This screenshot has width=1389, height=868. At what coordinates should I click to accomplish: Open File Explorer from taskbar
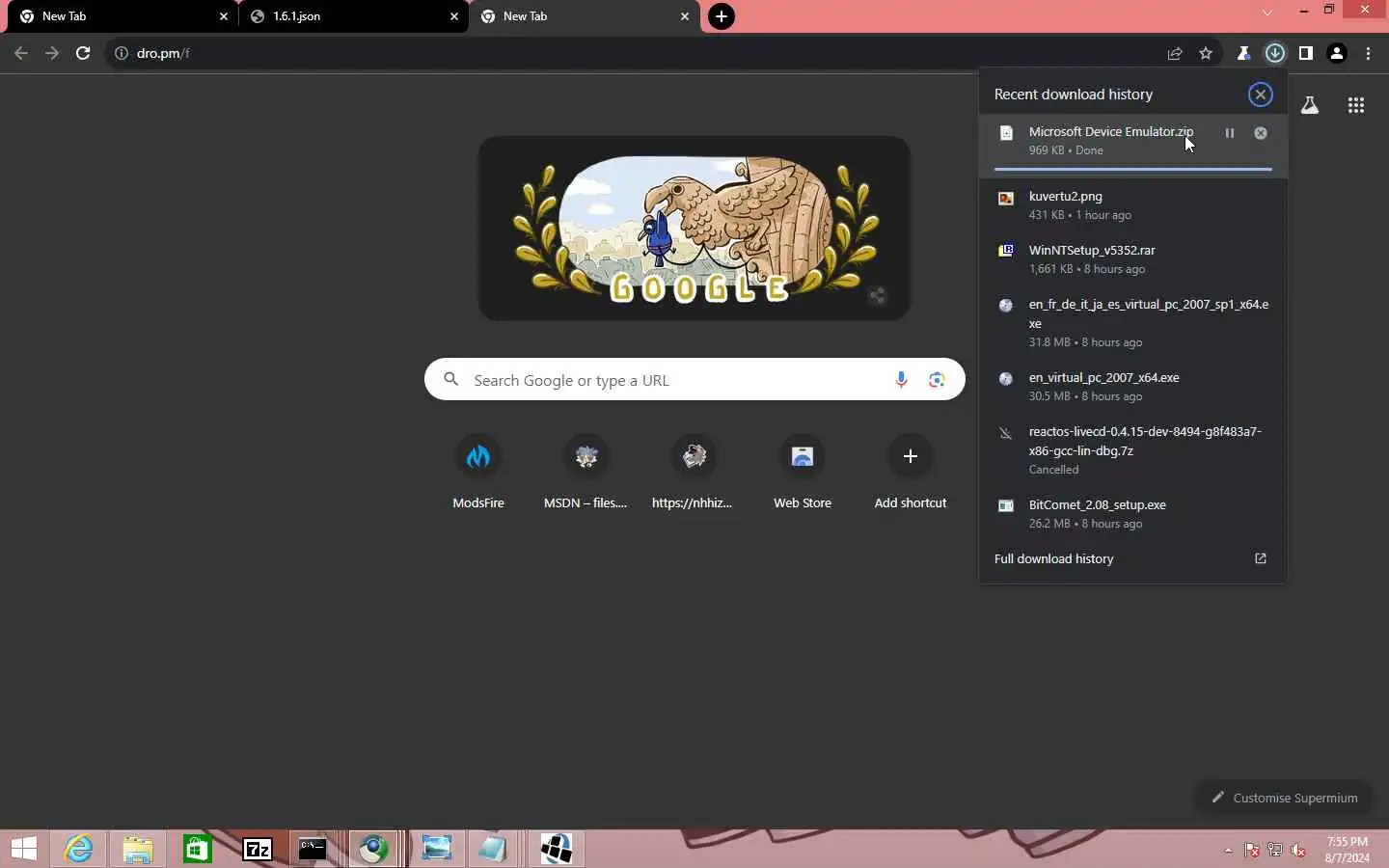point(138,849)
